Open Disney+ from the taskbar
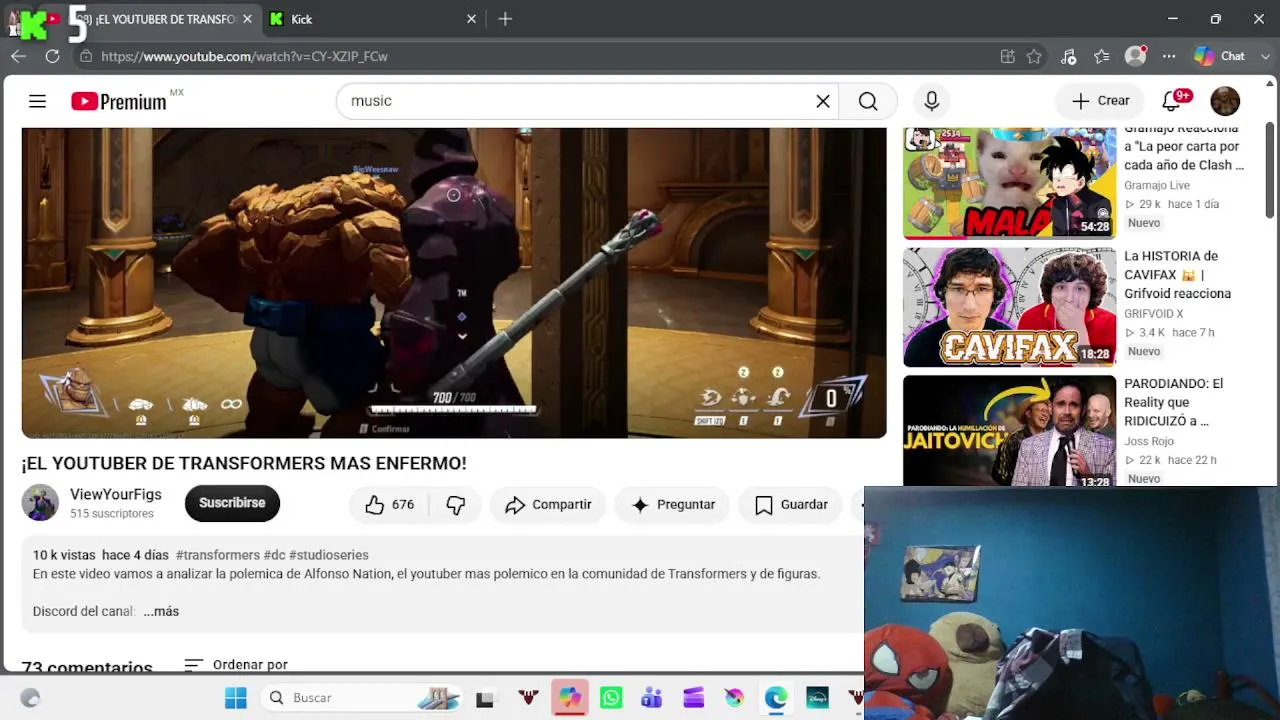The image size is (1280, 720). pos(817,698)
